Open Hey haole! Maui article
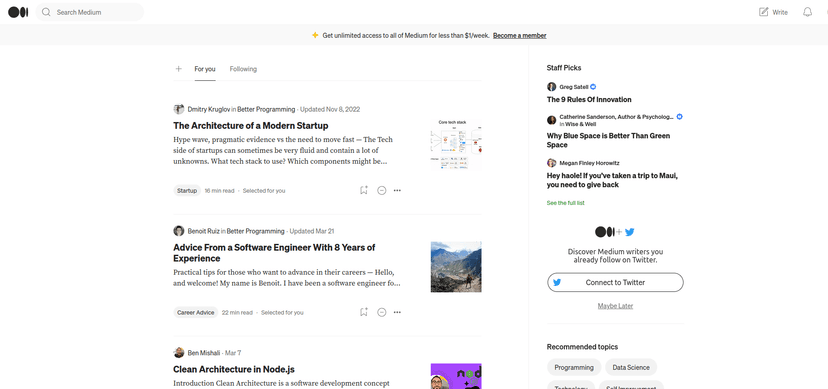The height and width of the screenshot is (389, 828). 613,180
